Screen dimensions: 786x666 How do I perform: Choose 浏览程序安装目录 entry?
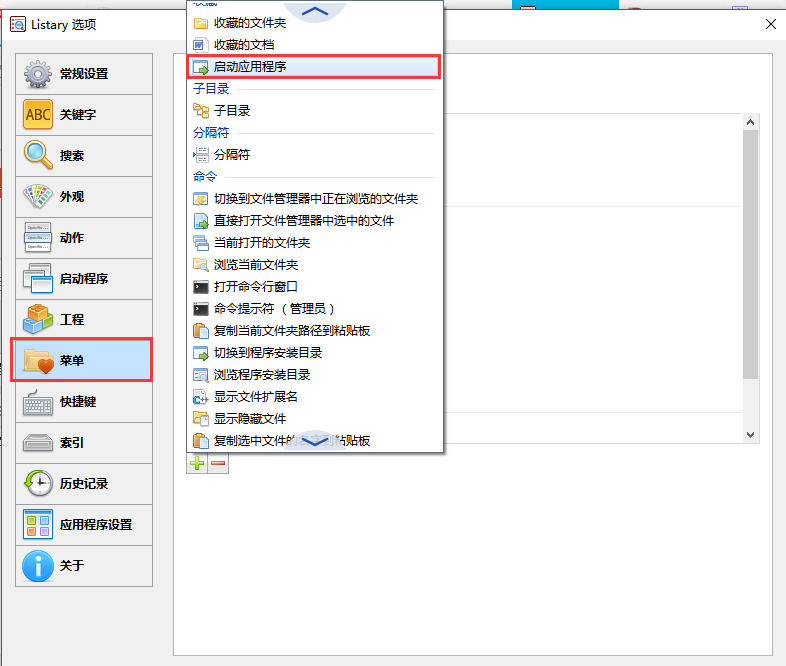[315, 375]
